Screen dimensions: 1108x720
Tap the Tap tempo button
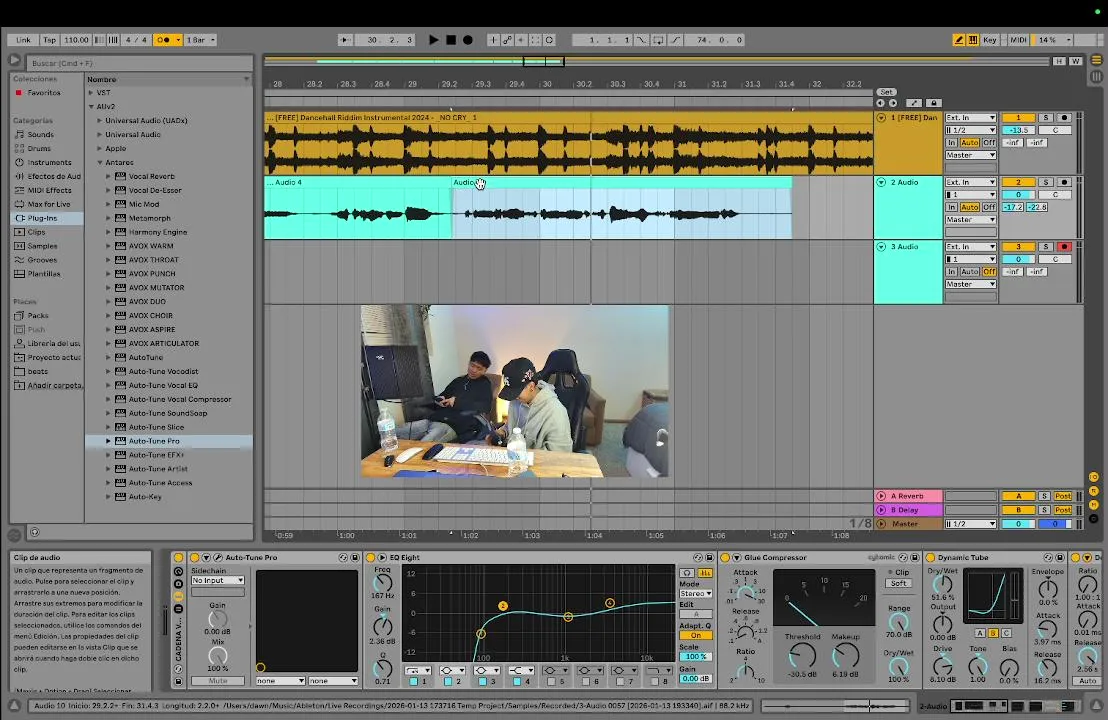pyautogui.click(x=49, y=40)
